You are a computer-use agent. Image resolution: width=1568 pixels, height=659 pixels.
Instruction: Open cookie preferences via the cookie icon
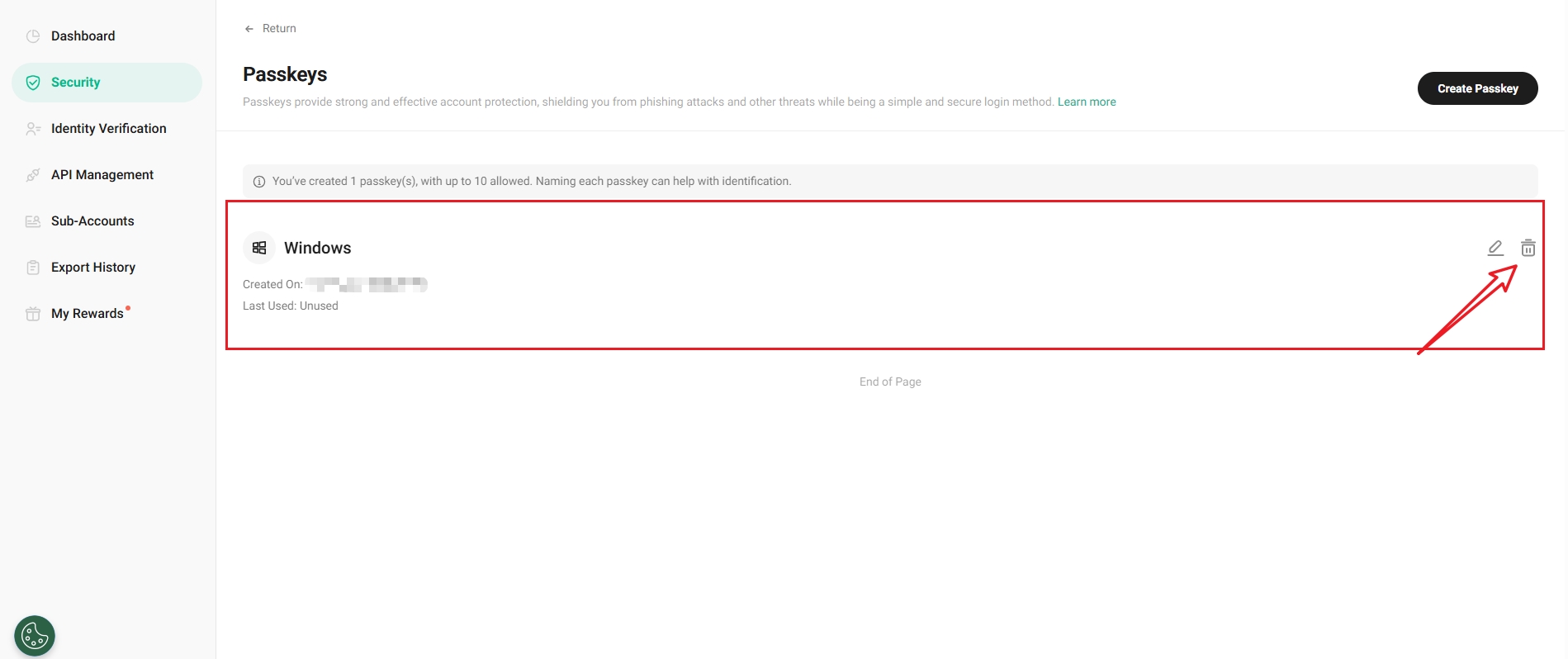pos(35,636)
